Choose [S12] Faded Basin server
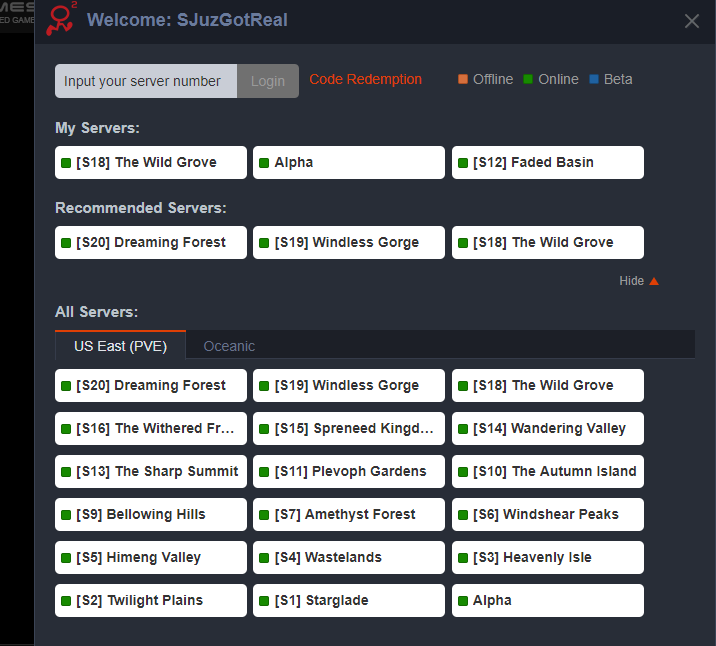716x646 pixels. 547,162
